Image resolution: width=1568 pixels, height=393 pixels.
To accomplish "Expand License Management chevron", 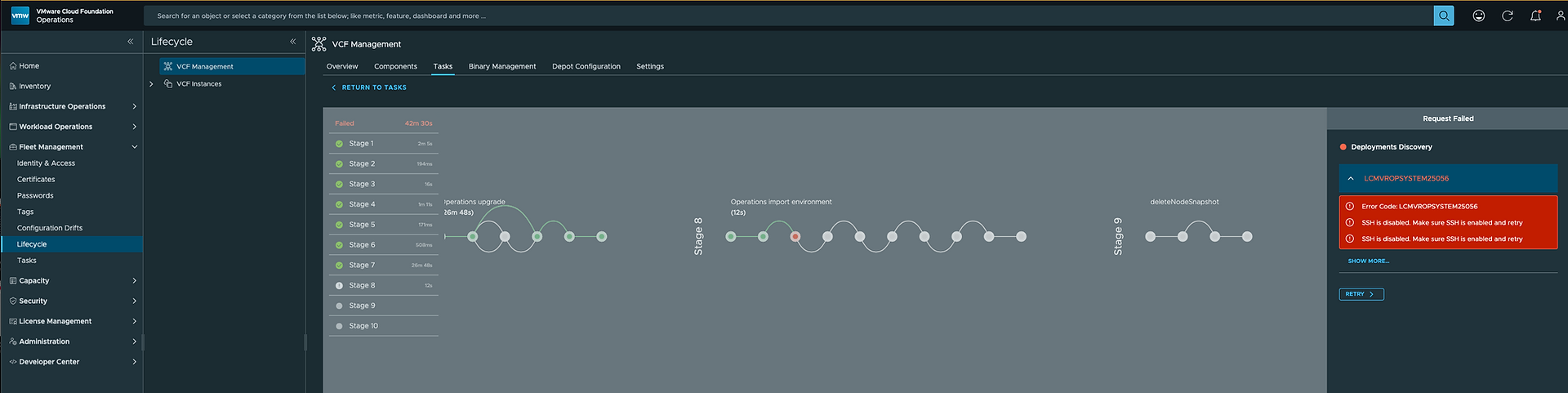I will pyautogui.click(x=134, y=321).
